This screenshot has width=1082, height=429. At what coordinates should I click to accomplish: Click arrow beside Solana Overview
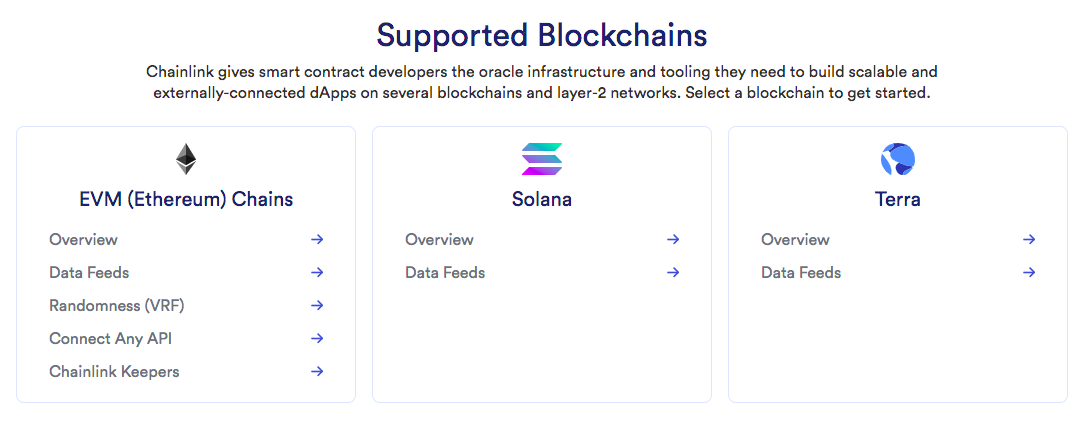[673, 239]
